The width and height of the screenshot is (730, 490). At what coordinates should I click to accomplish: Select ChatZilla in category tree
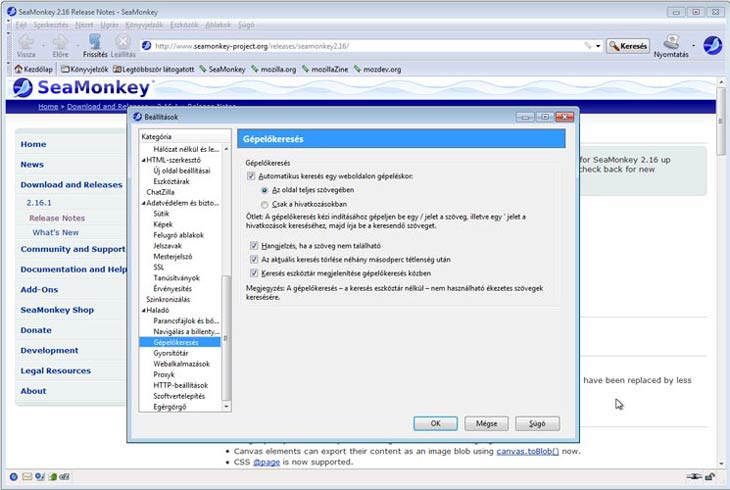click(160, 192)
